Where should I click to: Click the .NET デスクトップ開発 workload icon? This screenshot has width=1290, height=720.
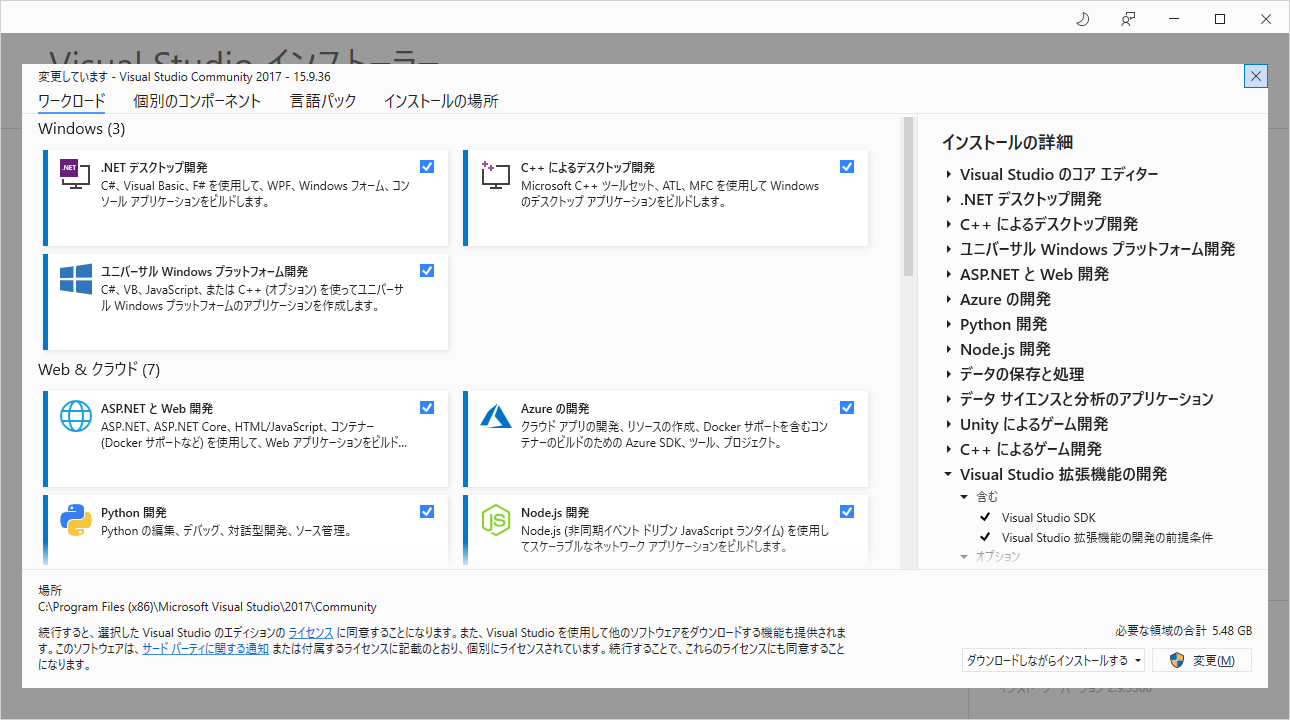pyautogui.click(x=75, y=175)
